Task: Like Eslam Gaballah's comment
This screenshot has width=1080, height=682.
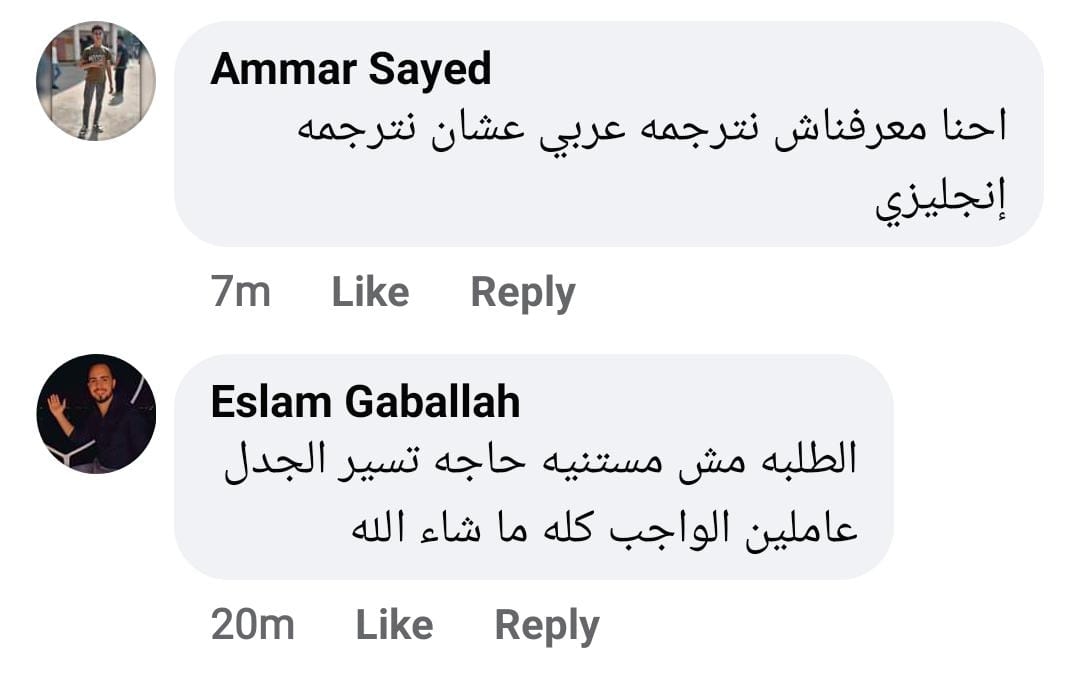Action: click(x=394, y=625)
